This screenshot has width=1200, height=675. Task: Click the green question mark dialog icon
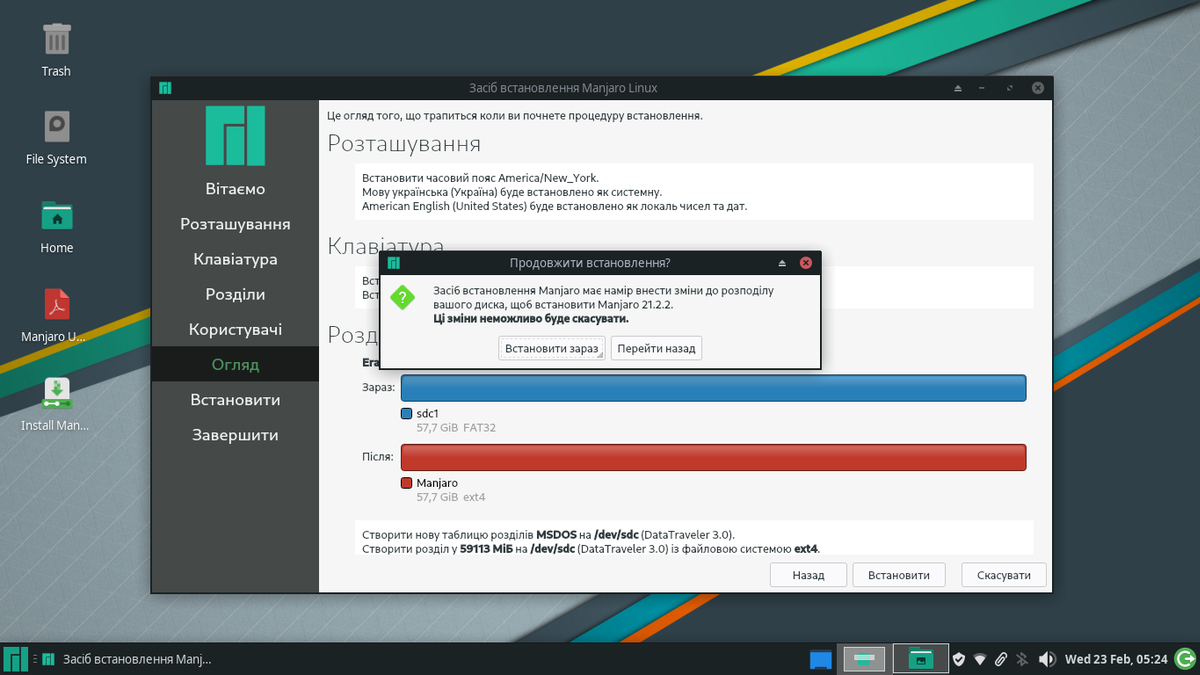[x=403, y=297]
